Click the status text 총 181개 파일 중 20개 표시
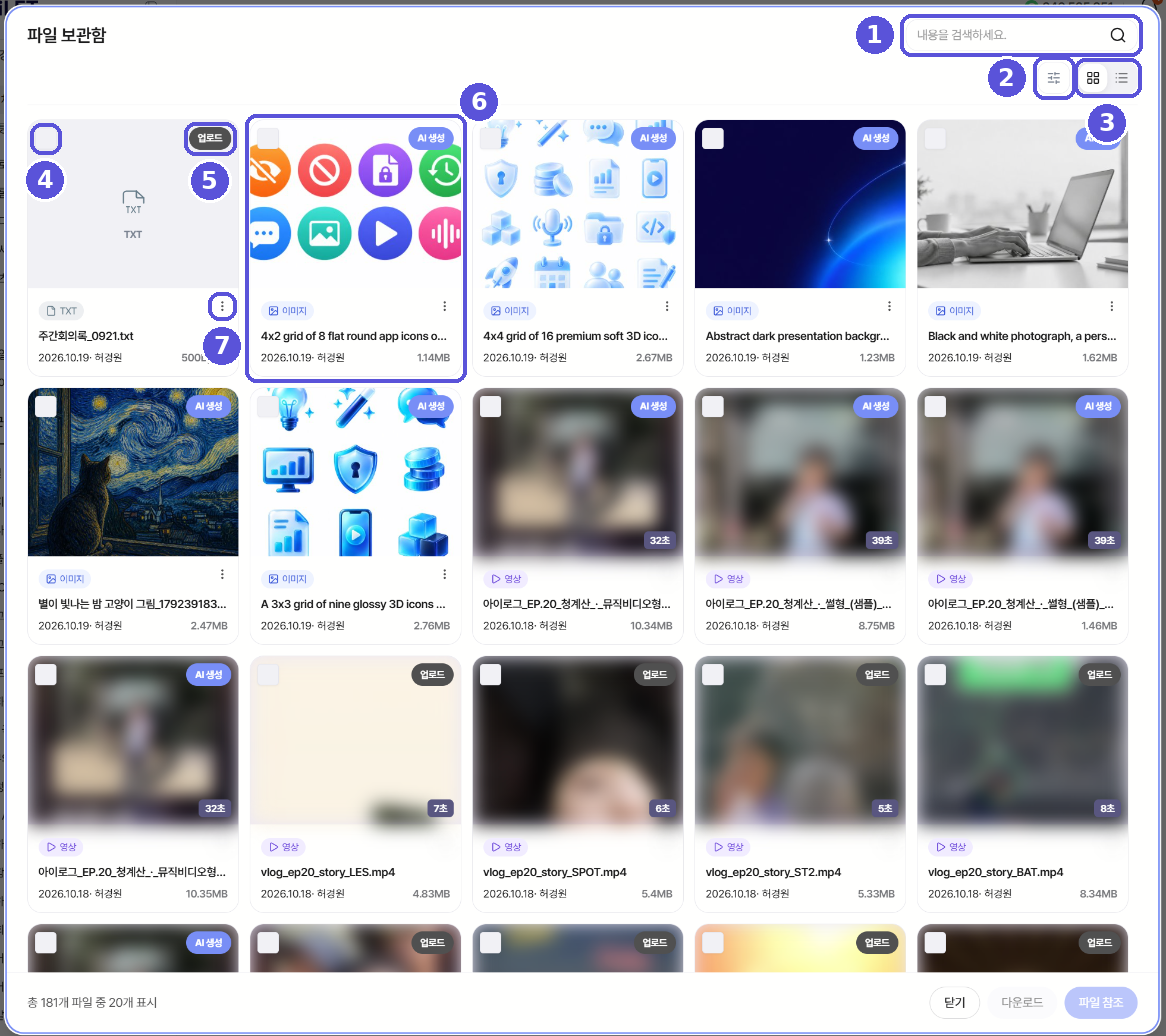 point(92,1003)
